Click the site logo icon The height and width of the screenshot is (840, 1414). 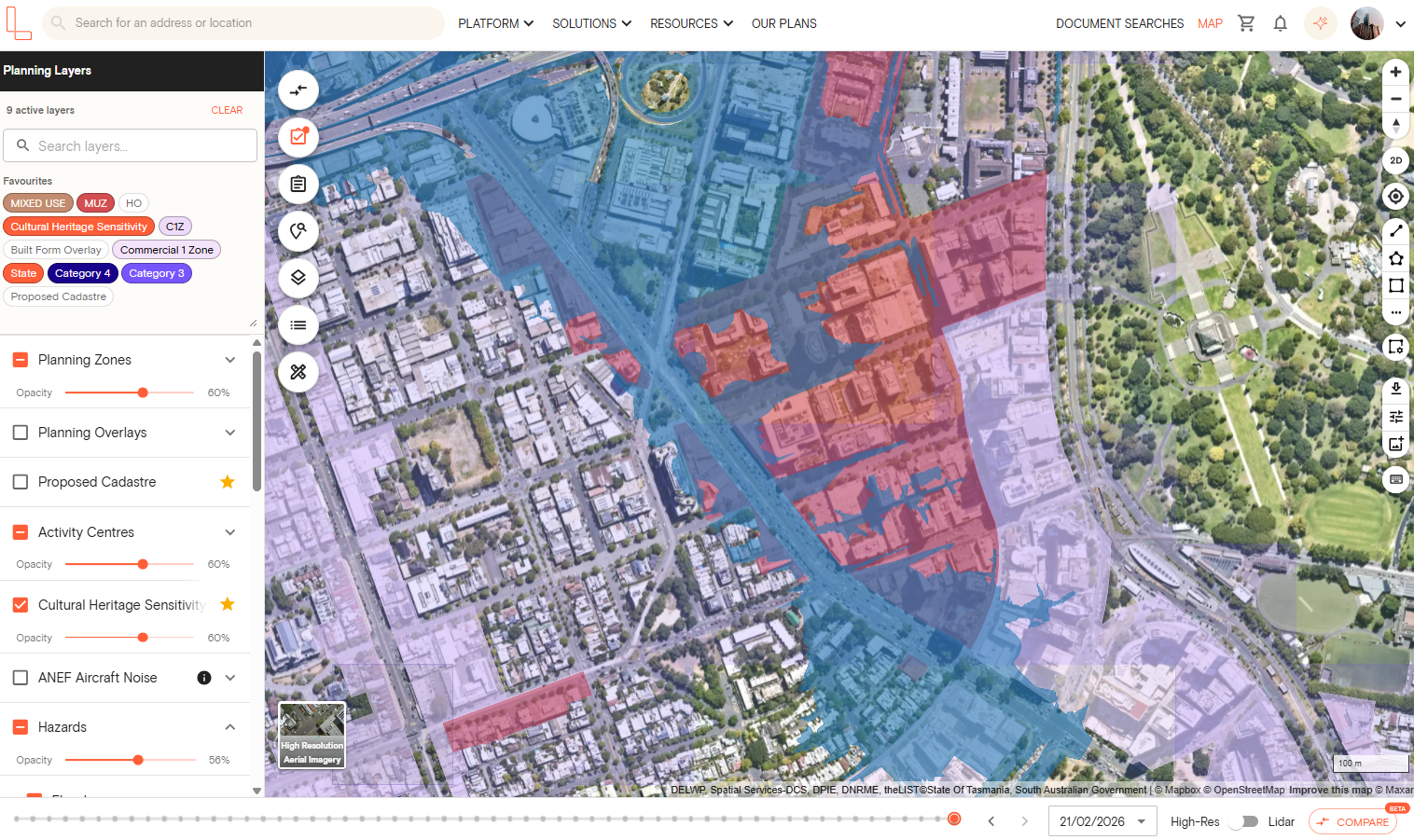(x=19, y=23)
